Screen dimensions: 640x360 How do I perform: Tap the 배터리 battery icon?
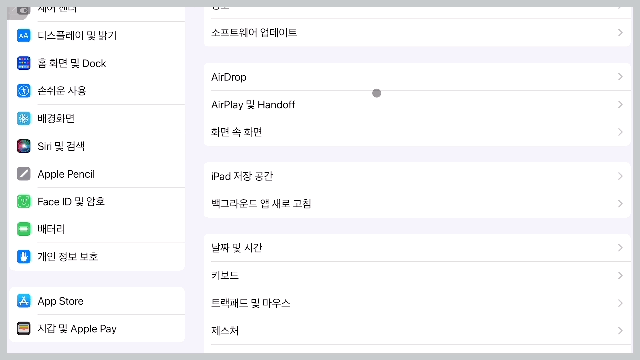click(x=24, y=229)
